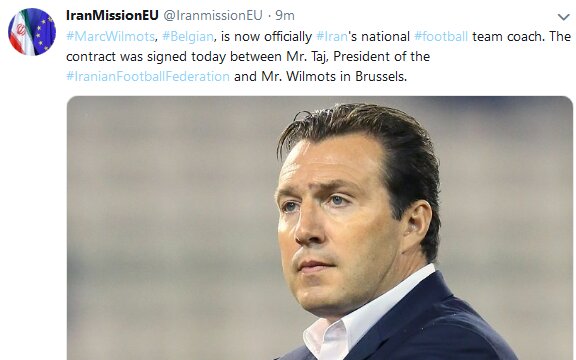Viewport: 576px width, 360px height.
Task: Open the IranMissionEU display name
Action: [x=112, y=15]
